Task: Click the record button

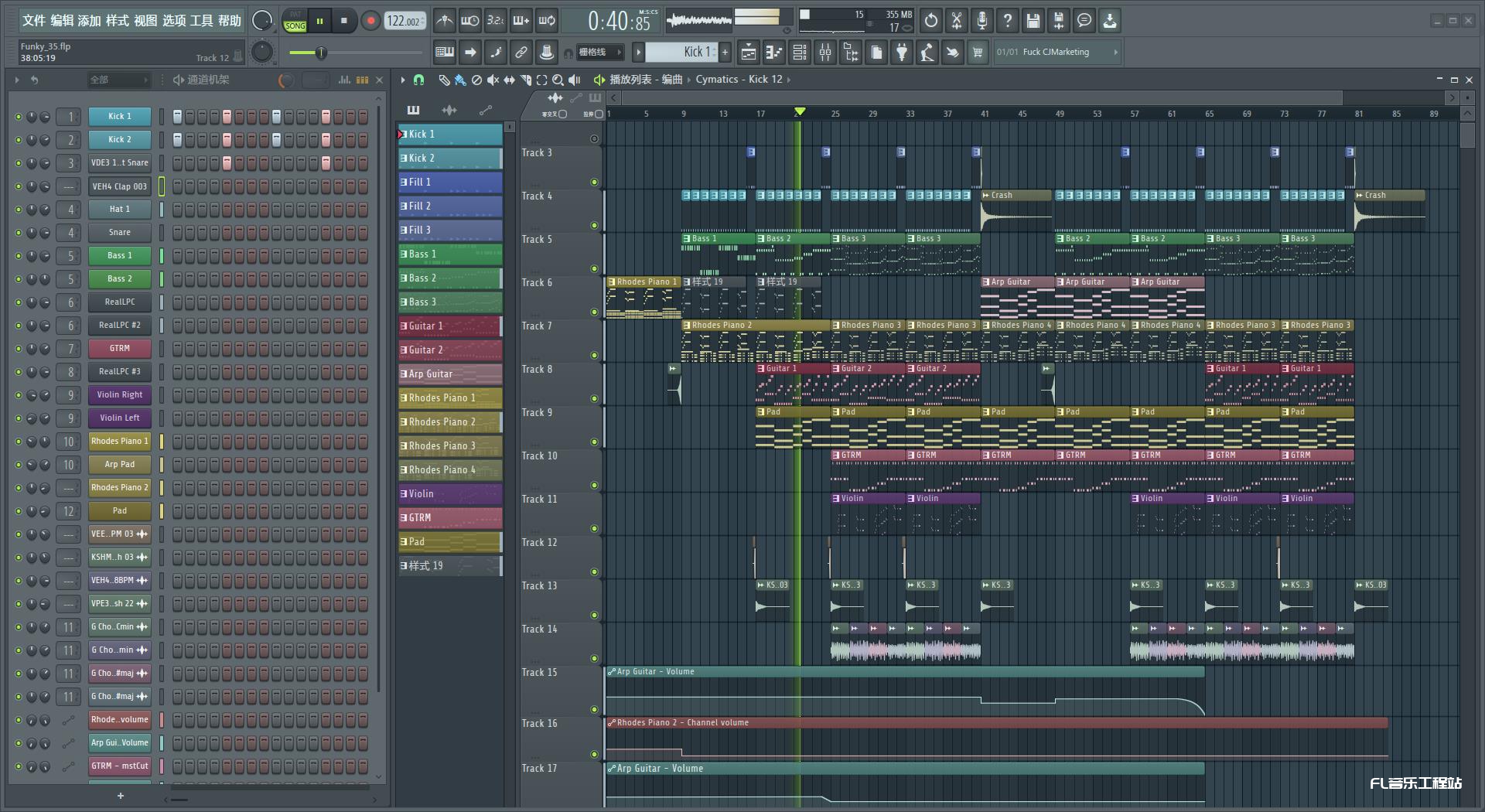Action: click(x=370, y=21)
